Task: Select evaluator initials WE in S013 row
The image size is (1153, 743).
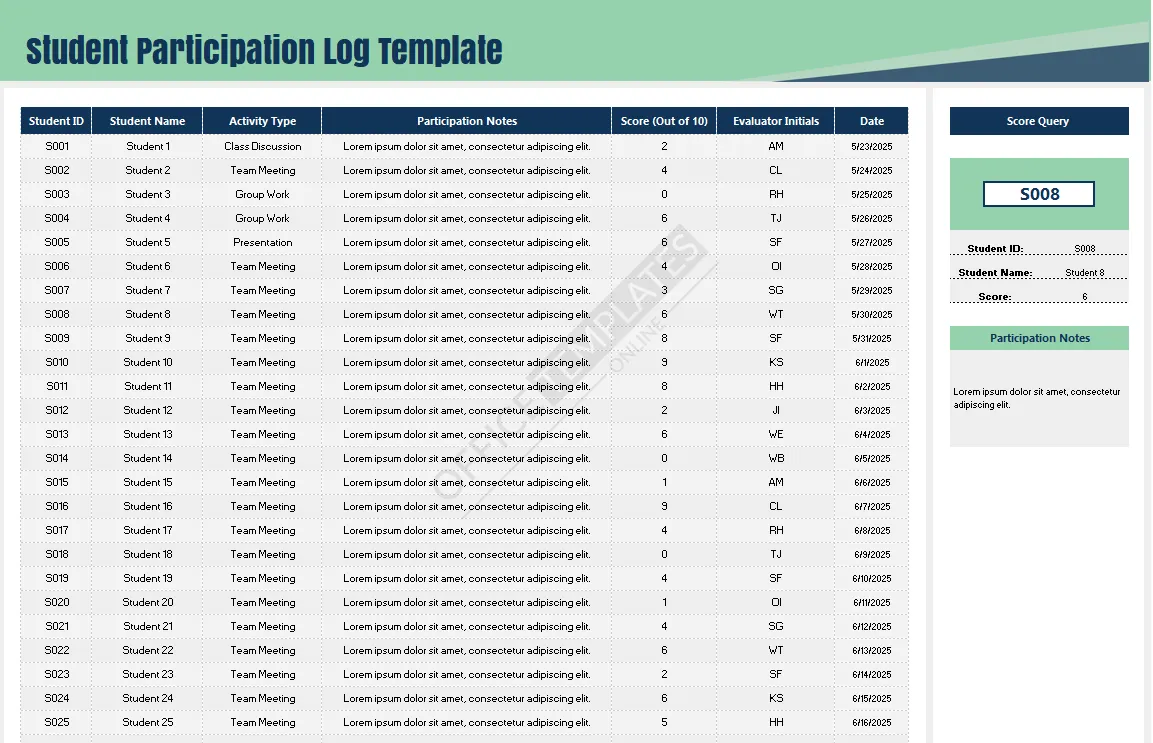Action: coord(776,434)
